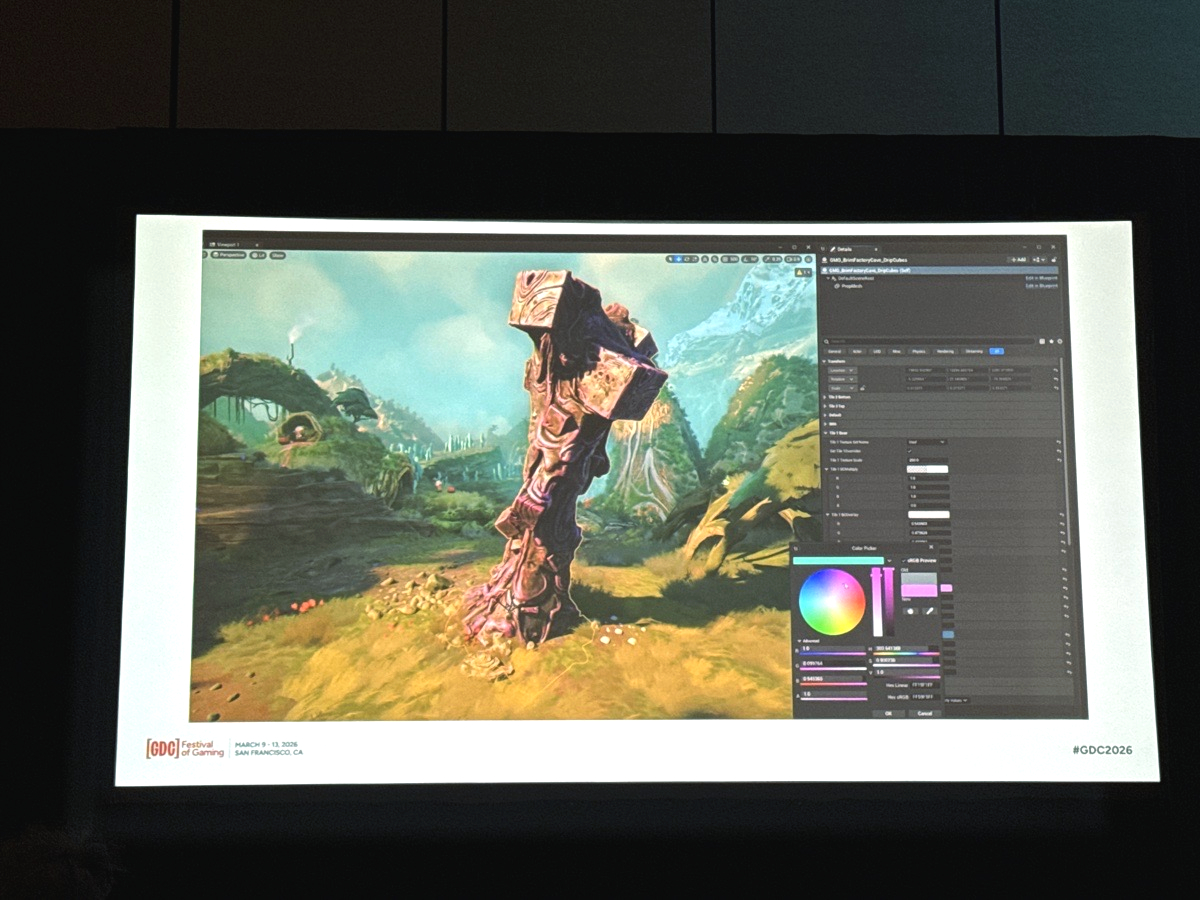Viewport: 1200px width, 900px height.
Task: Switch to the Rendering filter tab
Action: (945, 351)
